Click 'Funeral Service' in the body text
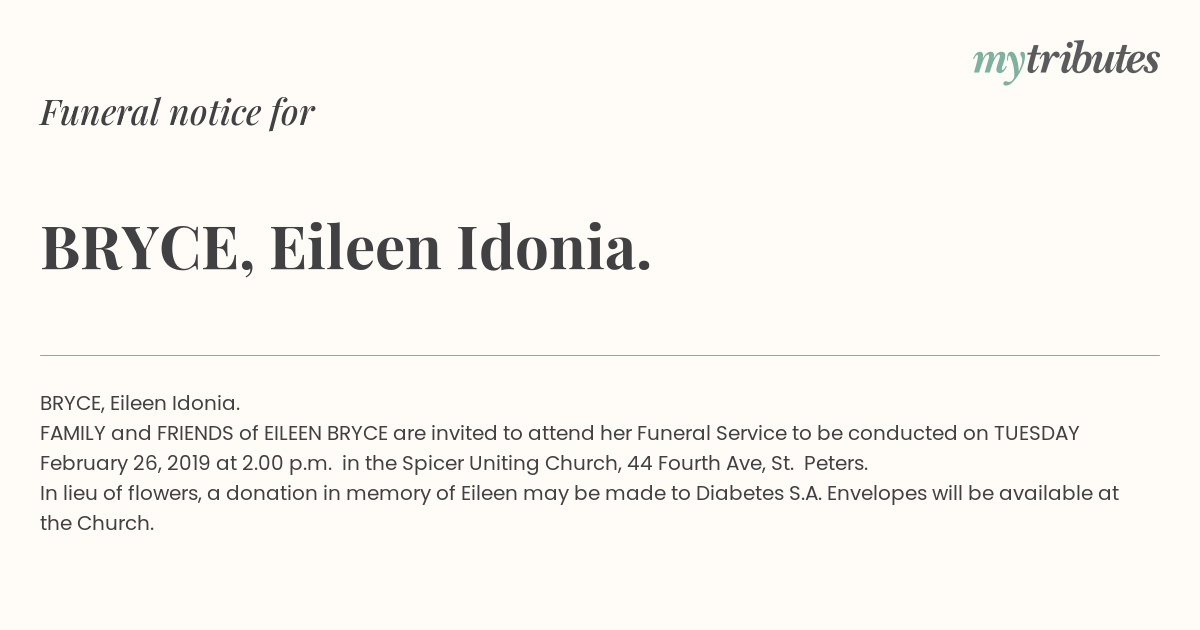 [711, 433]
